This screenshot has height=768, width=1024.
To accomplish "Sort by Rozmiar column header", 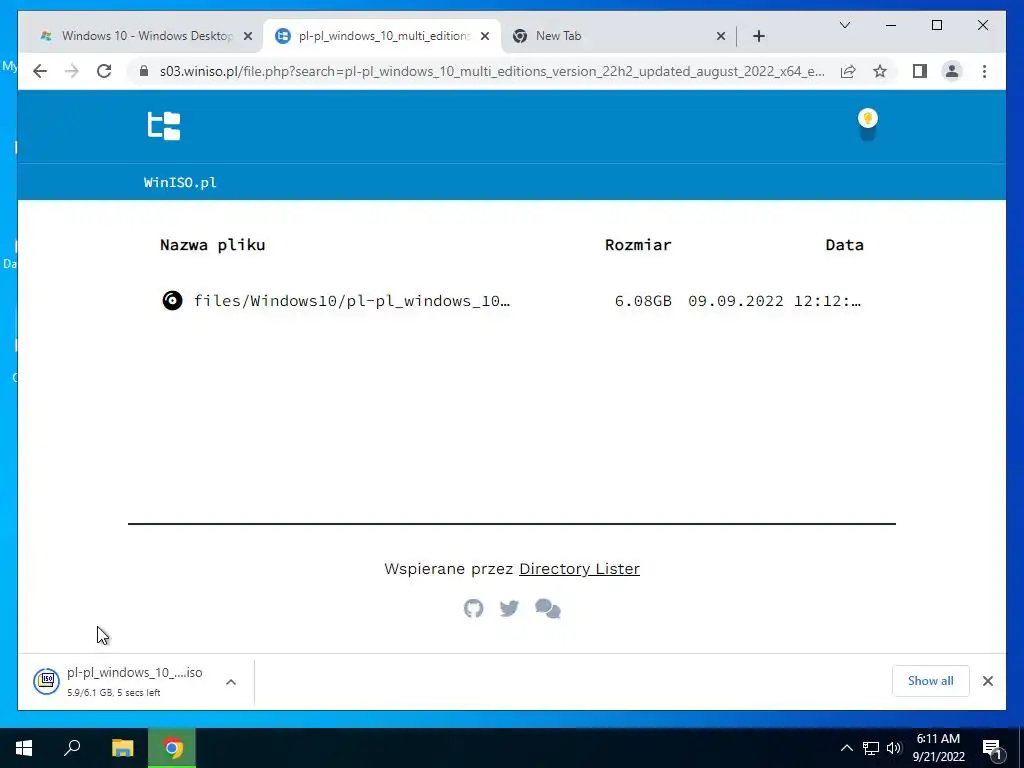I will coord(638,245).
